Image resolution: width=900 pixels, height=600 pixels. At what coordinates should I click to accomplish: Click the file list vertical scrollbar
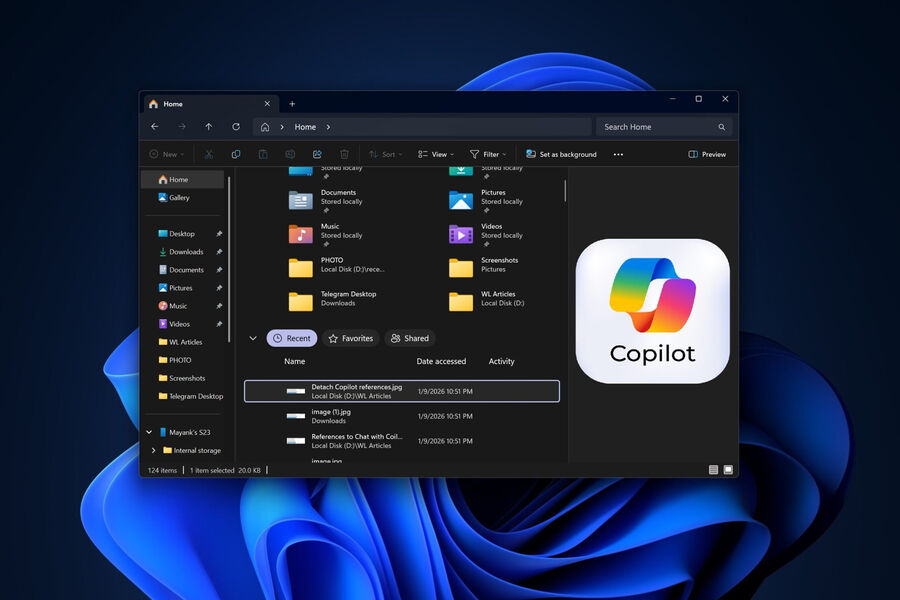565,190
